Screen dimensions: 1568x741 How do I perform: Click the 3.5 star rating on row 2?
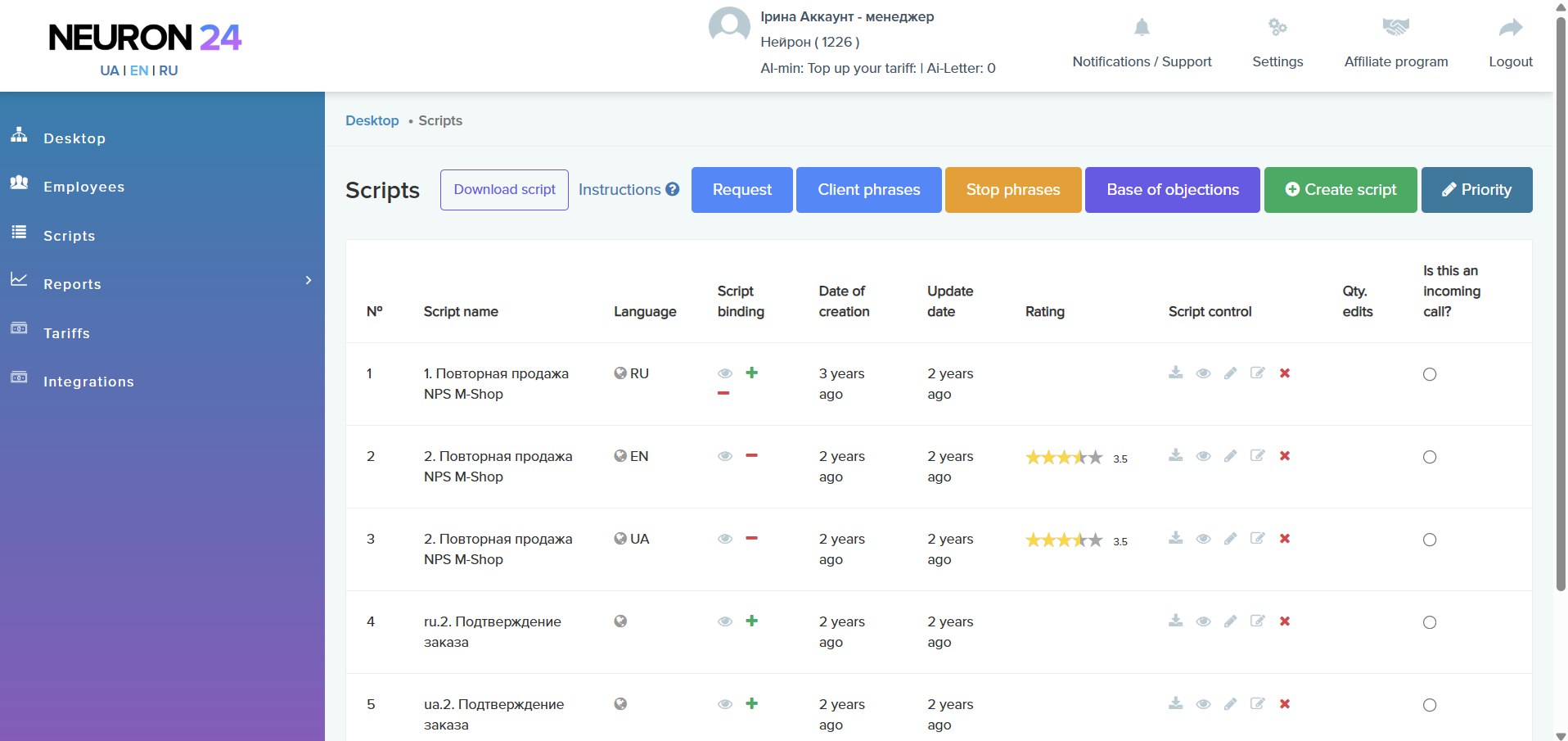tap(1064, 458)
